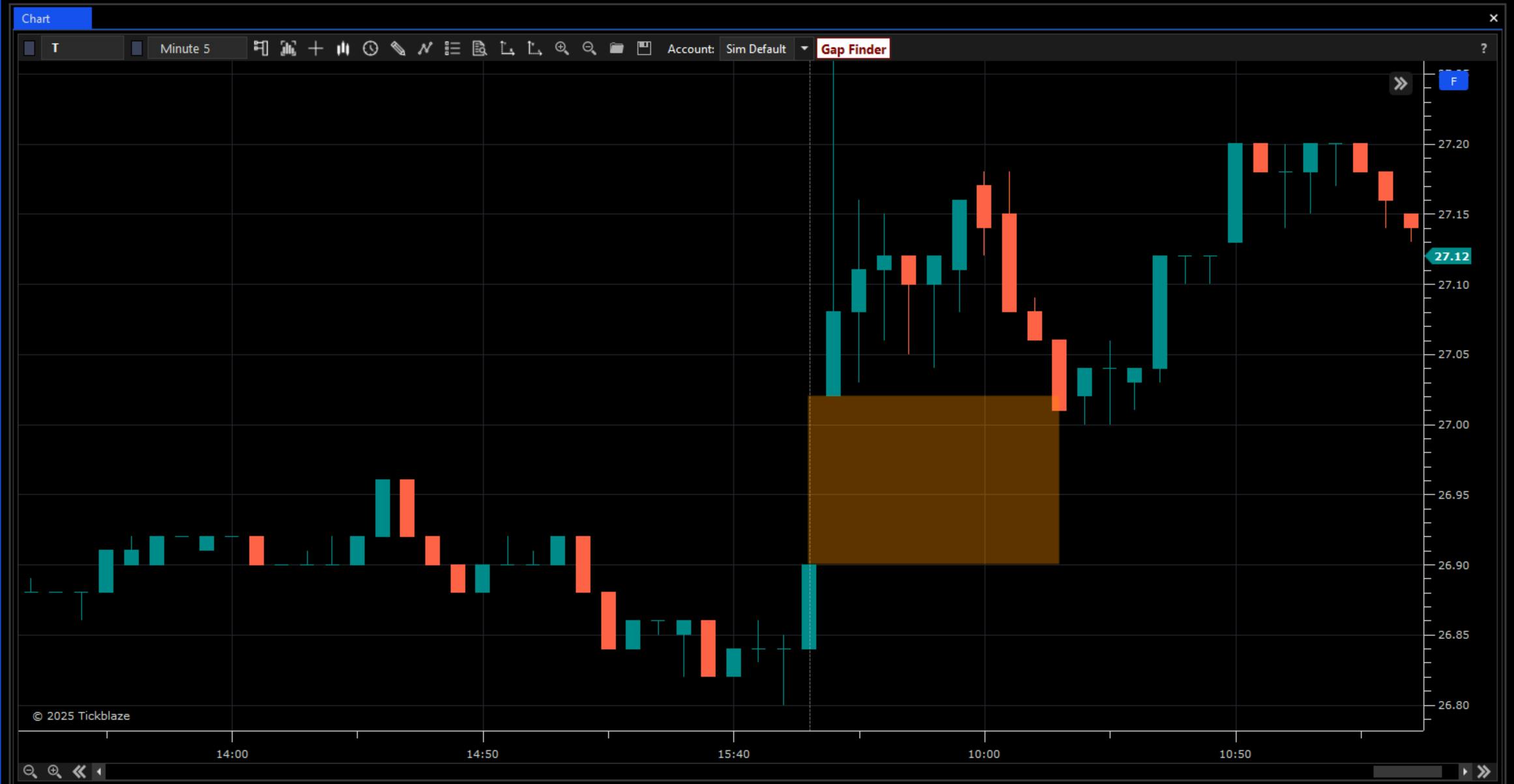1514x784 pixels.
Task: Open the Sim Default account dropdown arrow
Action: point(804,48)
